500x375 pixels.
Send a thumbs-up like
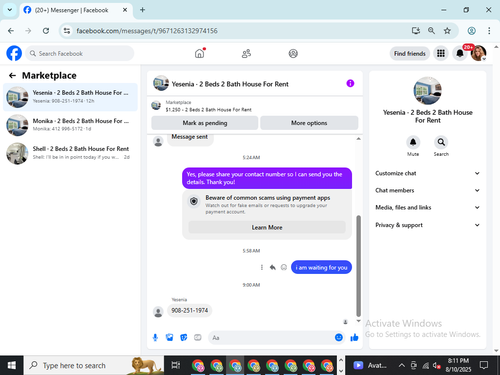click(354, 338)
